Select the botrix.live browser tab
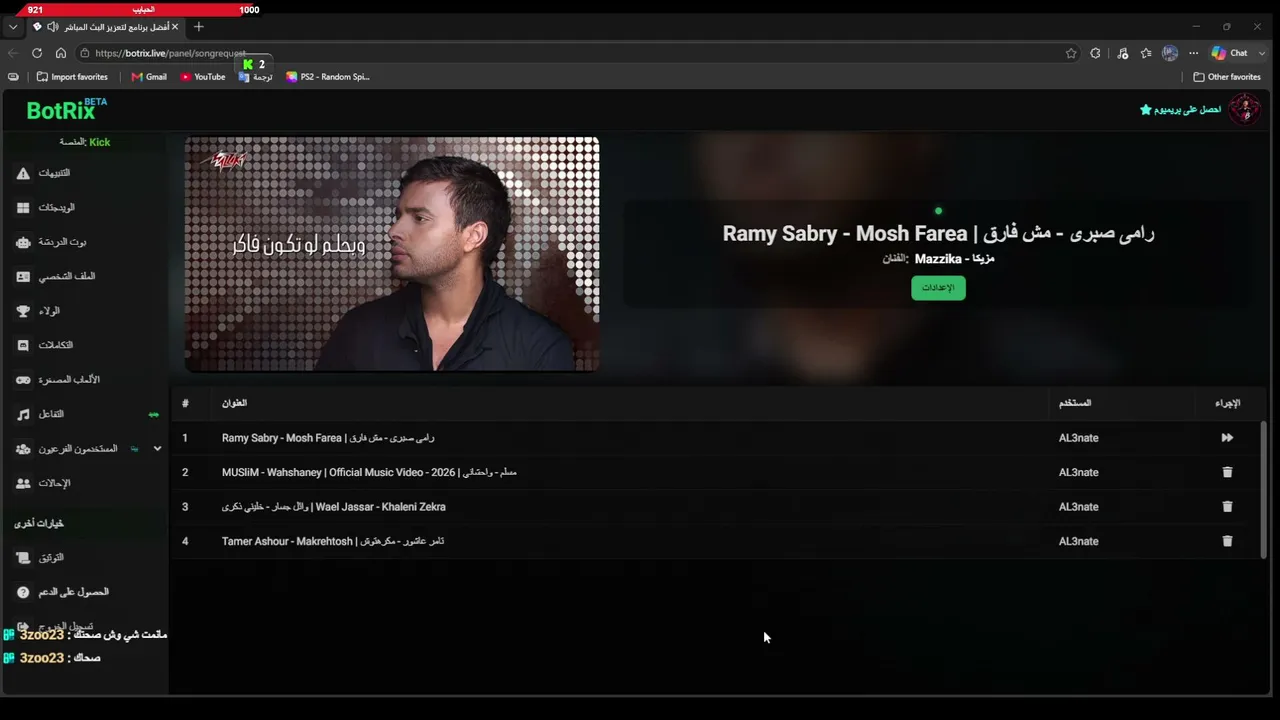The height and width of the screenshot is (720, 1280). [x=105, y=27]
